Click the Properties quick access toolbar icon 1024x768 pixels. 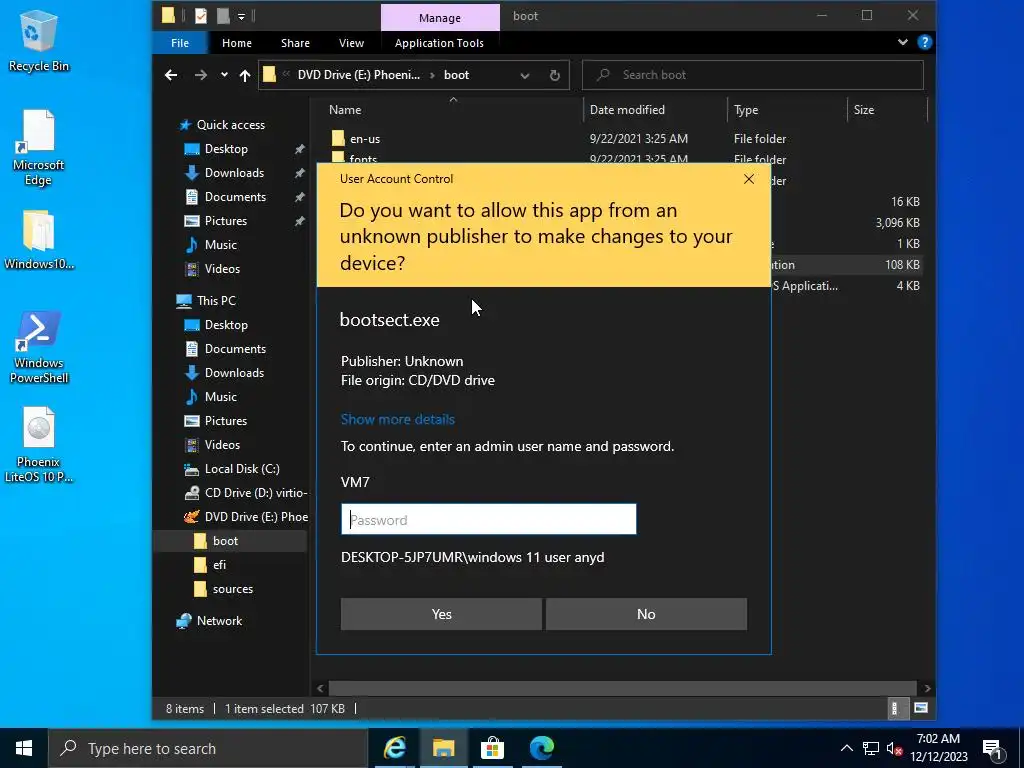click(200, 16)
